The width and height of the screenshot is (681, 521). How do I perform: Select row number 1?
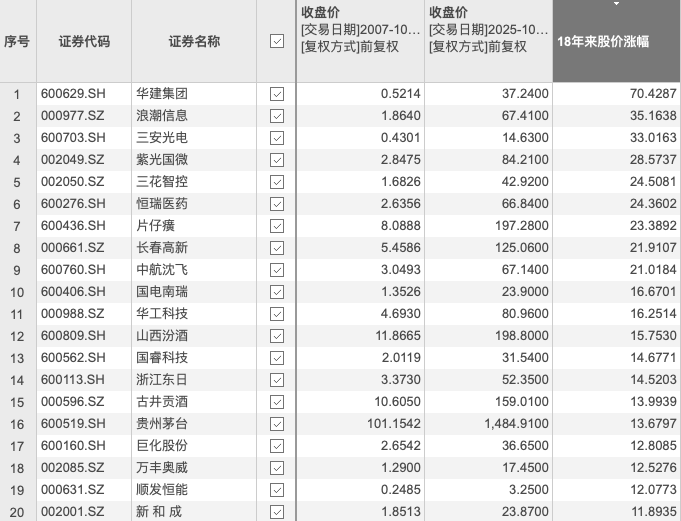tap(17, 95)
